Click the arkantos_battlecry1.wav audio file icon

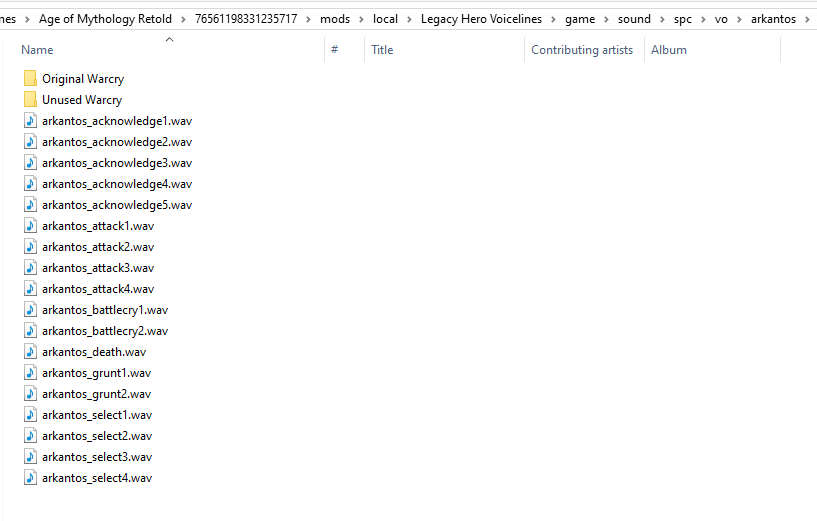tap(30, 310)
